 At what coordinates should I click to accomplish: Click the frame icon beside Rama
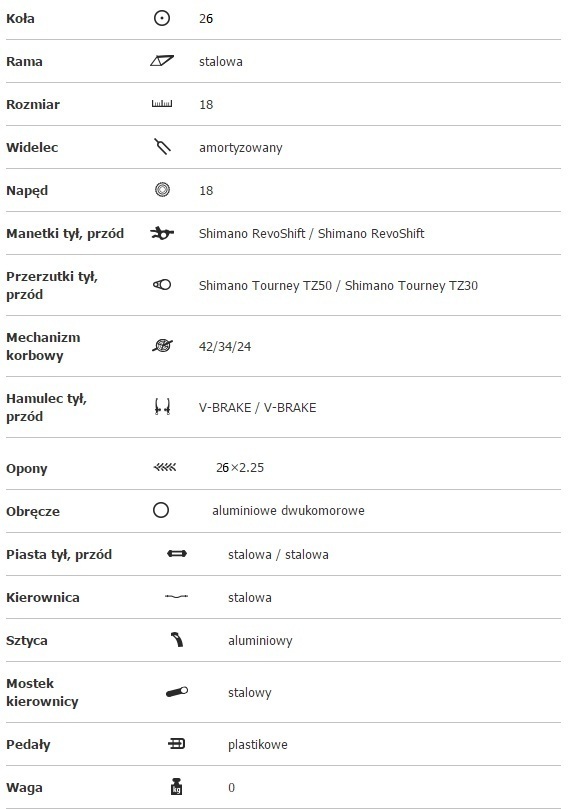click(162, 61)
